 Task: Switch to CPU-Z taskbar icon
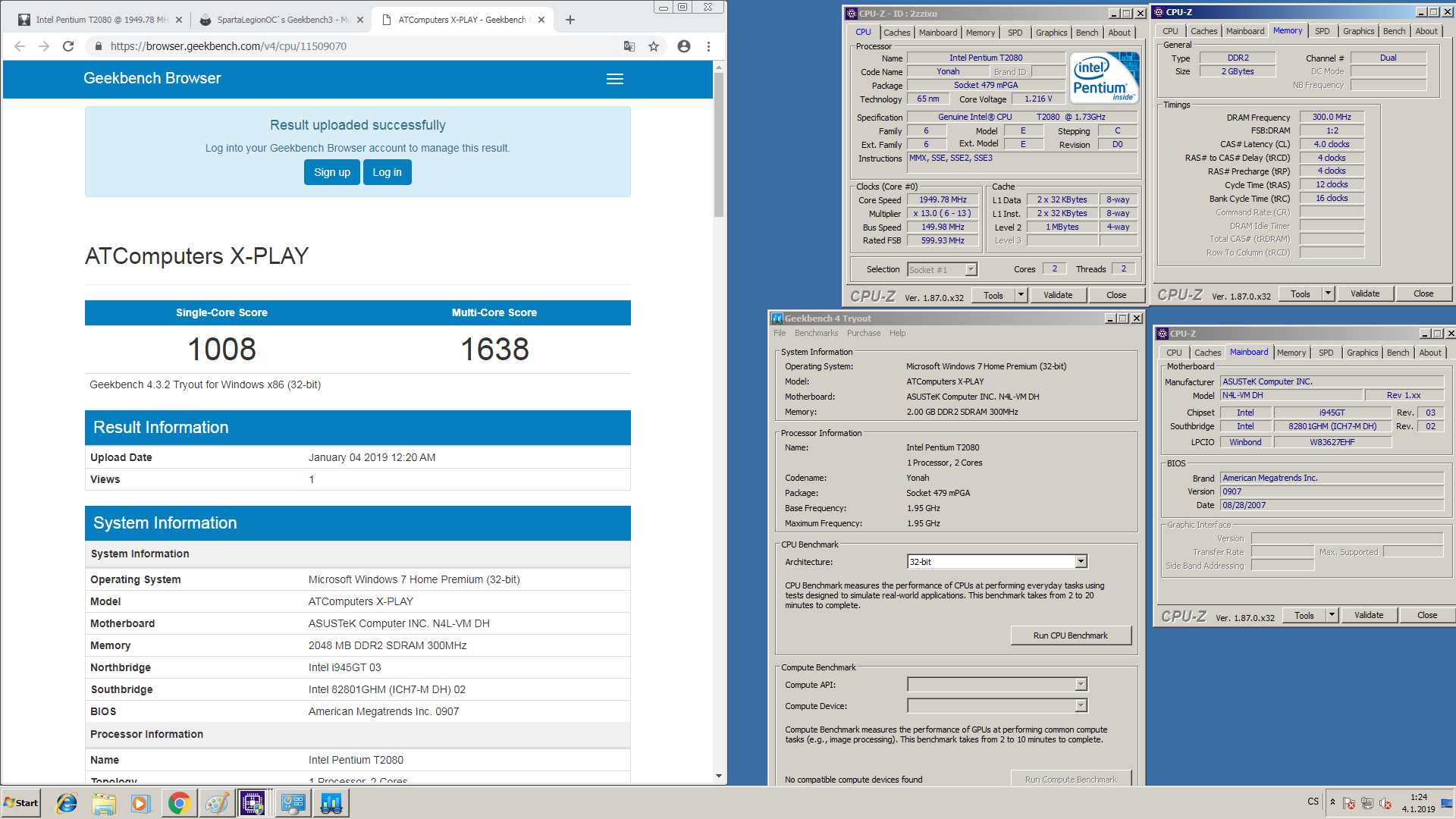(253, 803)
